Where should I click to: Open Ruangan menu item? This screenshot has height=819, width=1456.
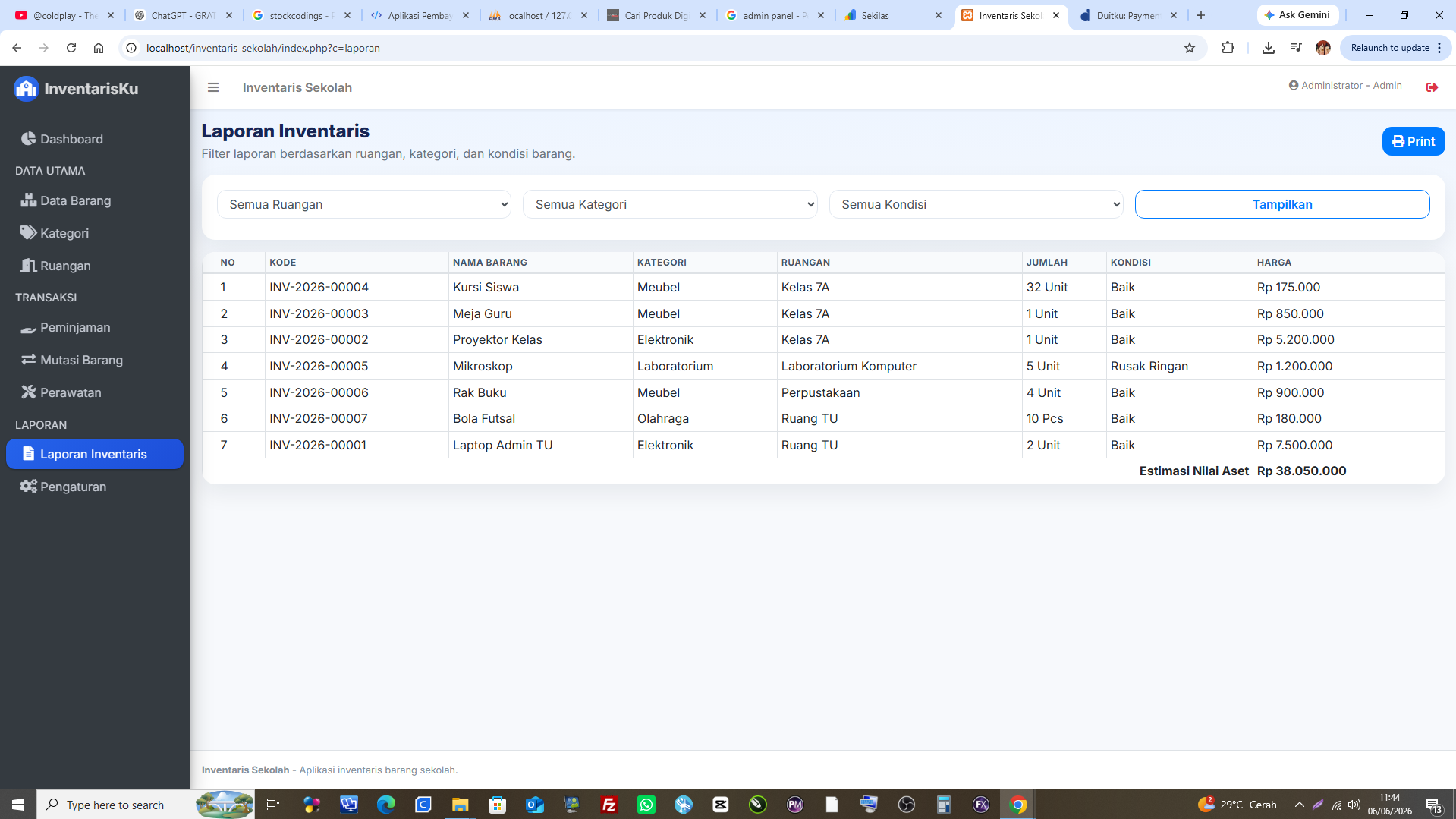[95, 266]
